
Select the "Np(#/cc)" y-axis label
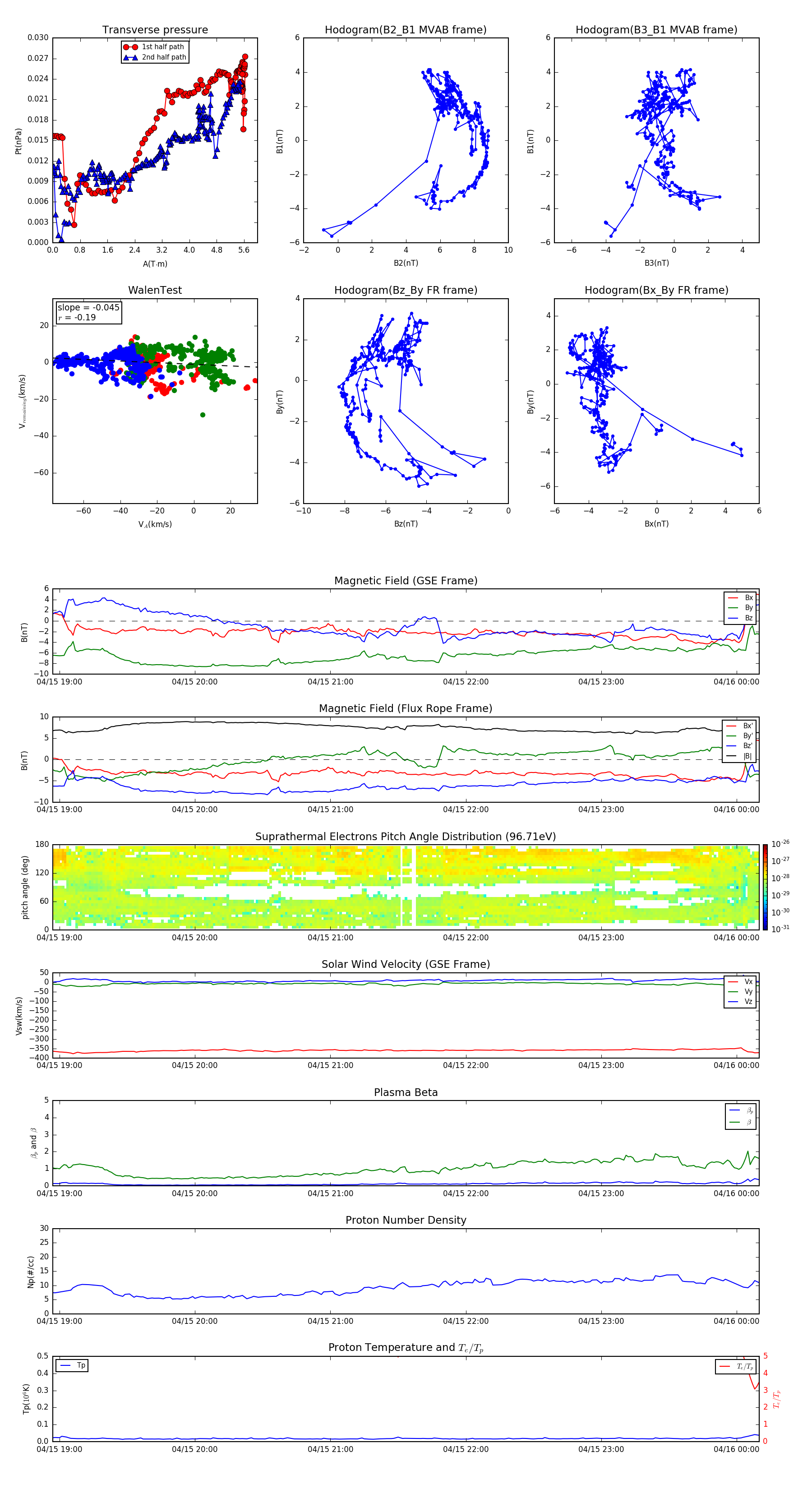point(31,1271)
